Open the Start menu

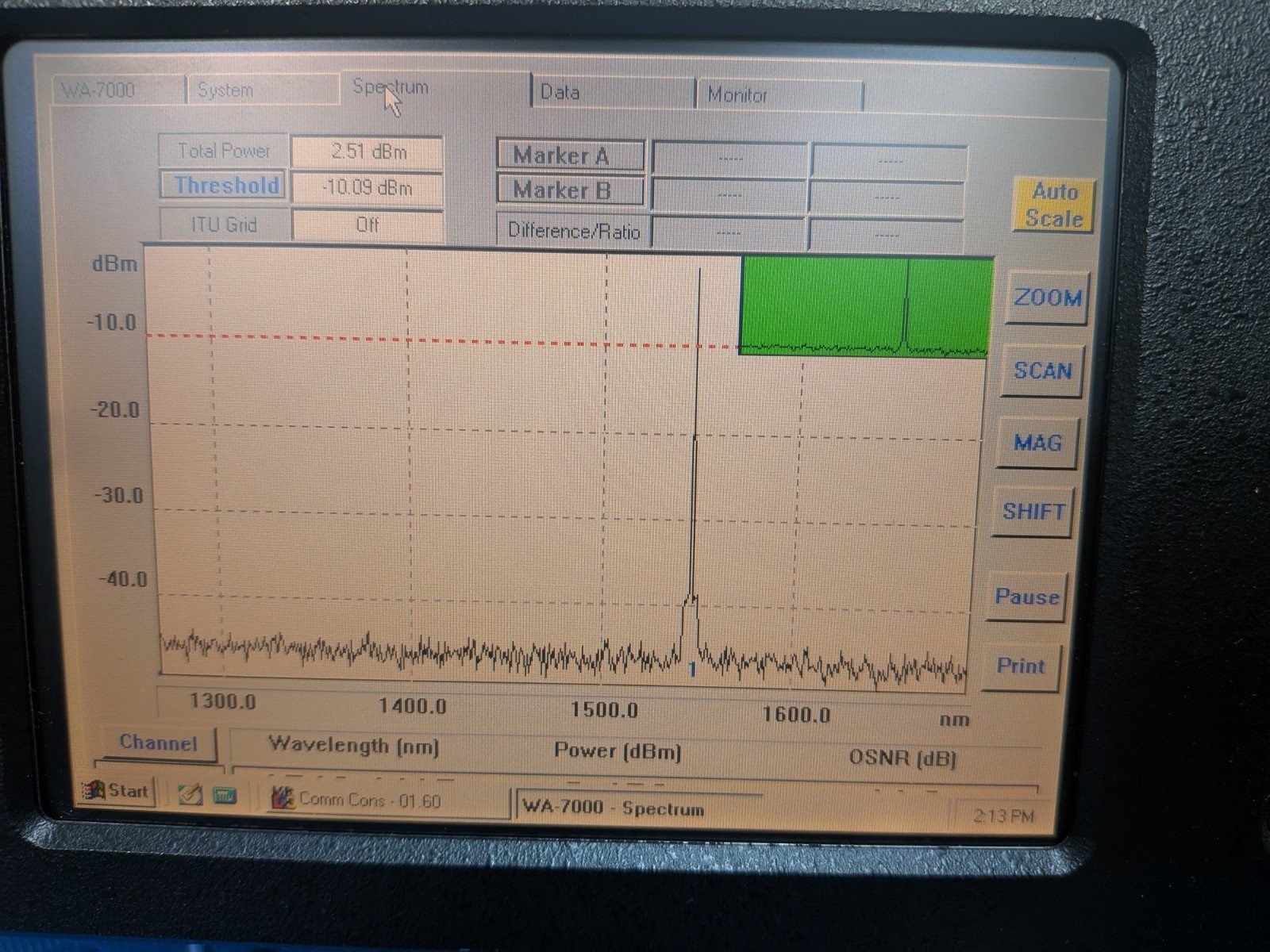117,790
